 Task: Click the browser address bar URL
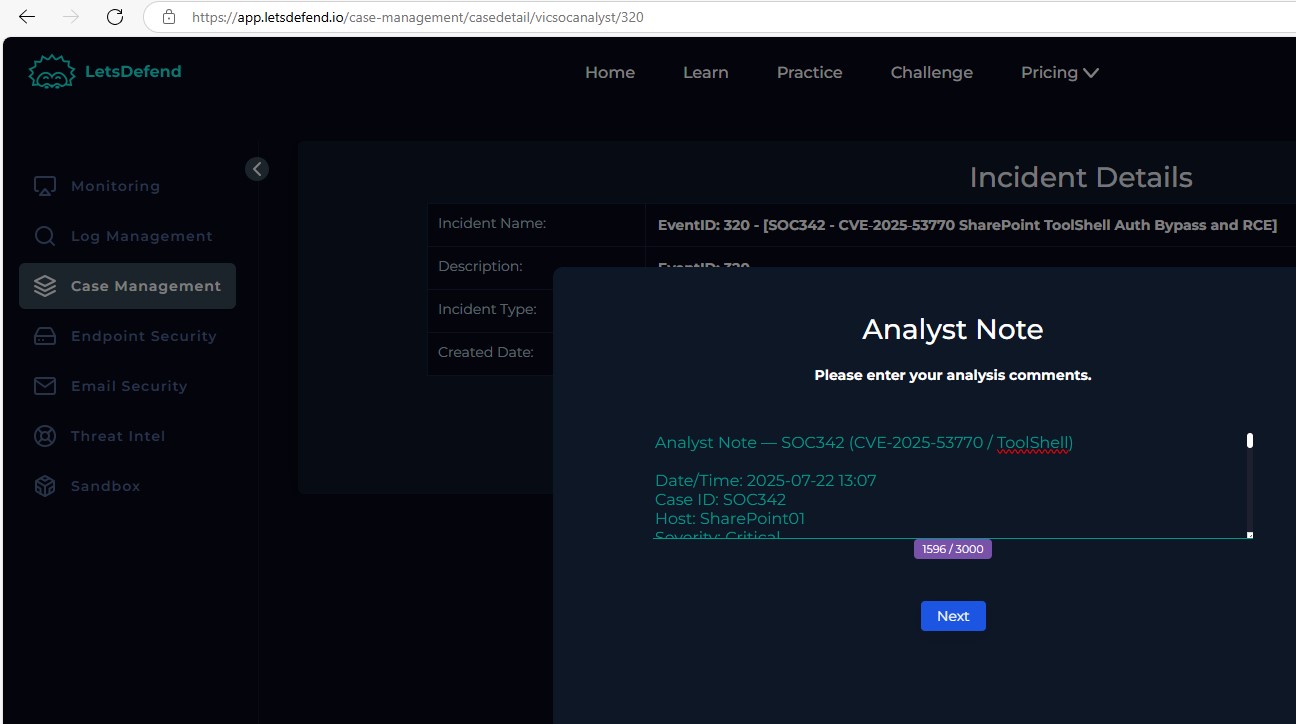418,17
